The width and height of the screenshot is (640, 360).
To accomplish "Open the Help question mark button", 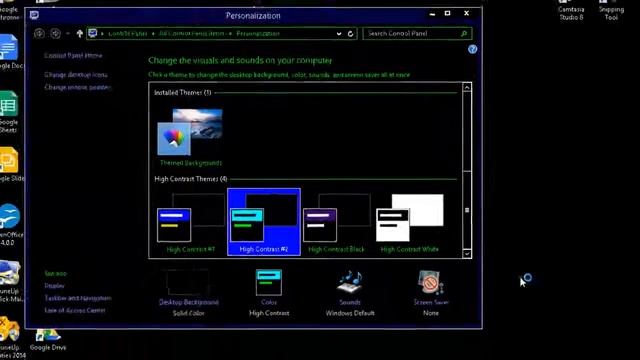I will click(x=472, y=49).
